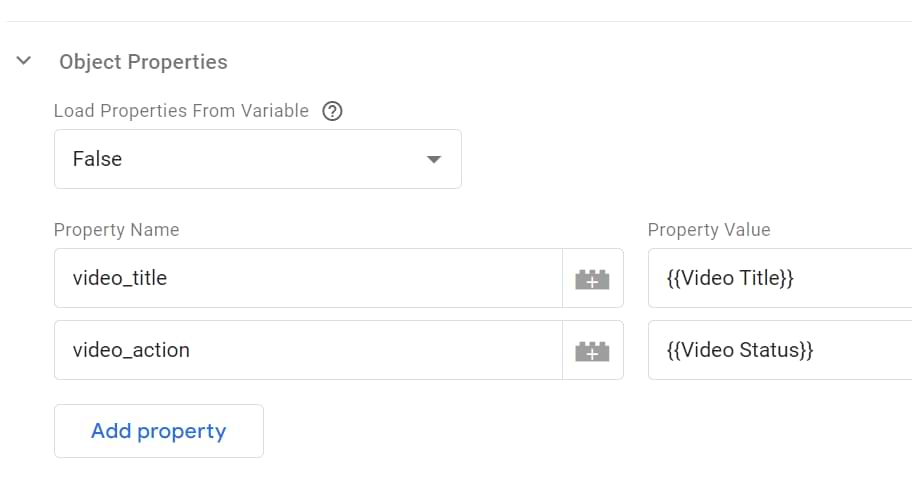Focus the video_title property name field

tap(308, 278)
